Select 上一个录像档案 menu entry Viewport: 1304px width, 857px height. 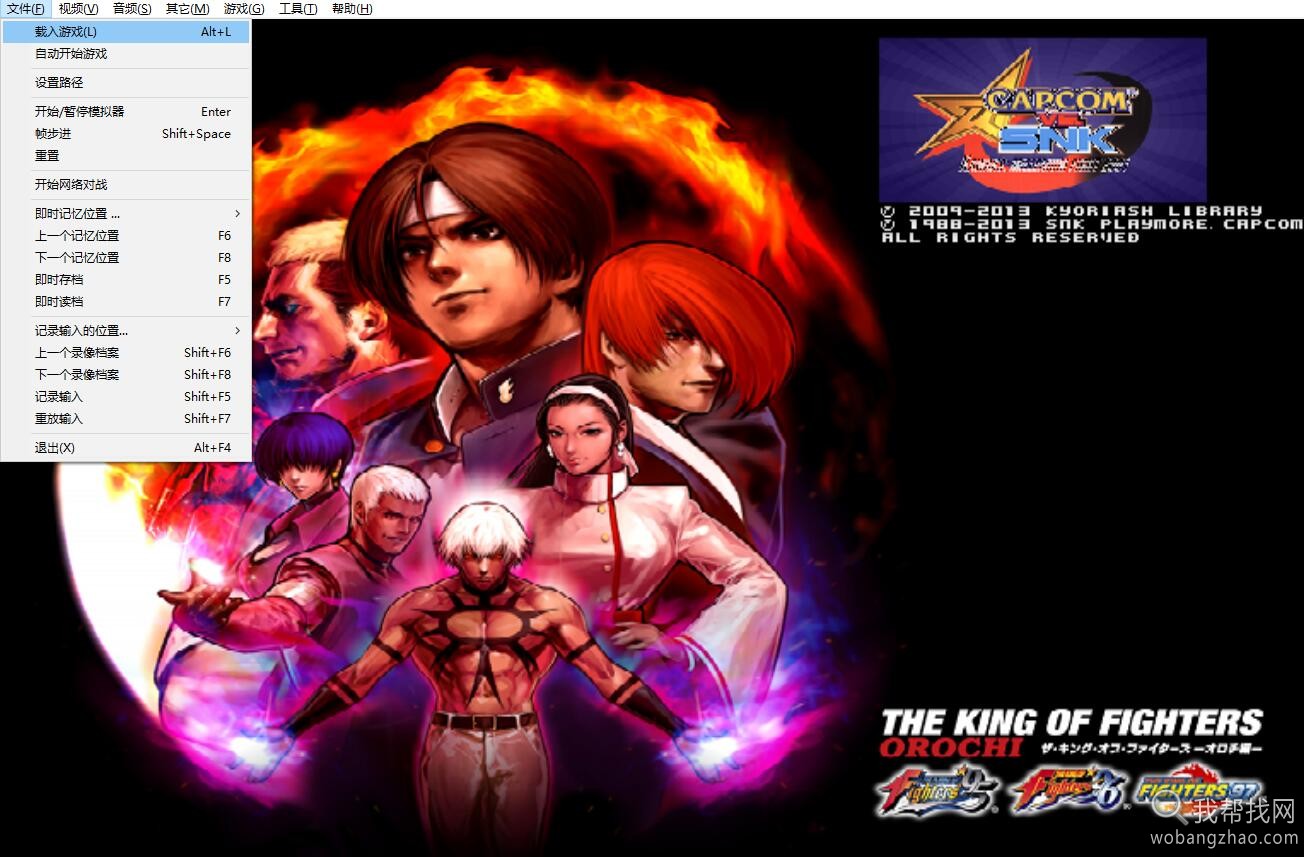click(126, 353)
